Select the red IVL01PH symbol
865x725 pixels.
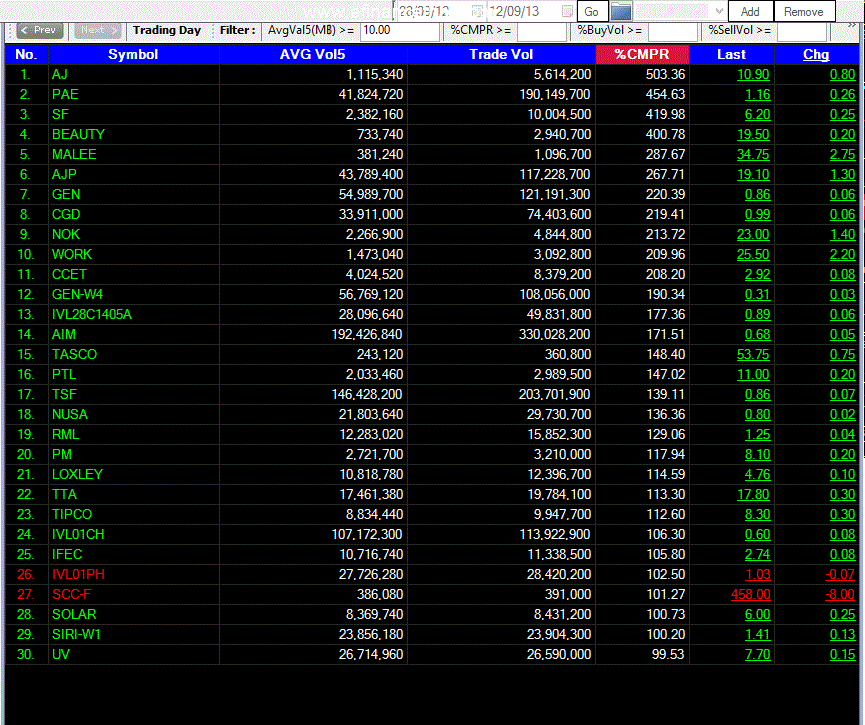click(78, 575)
